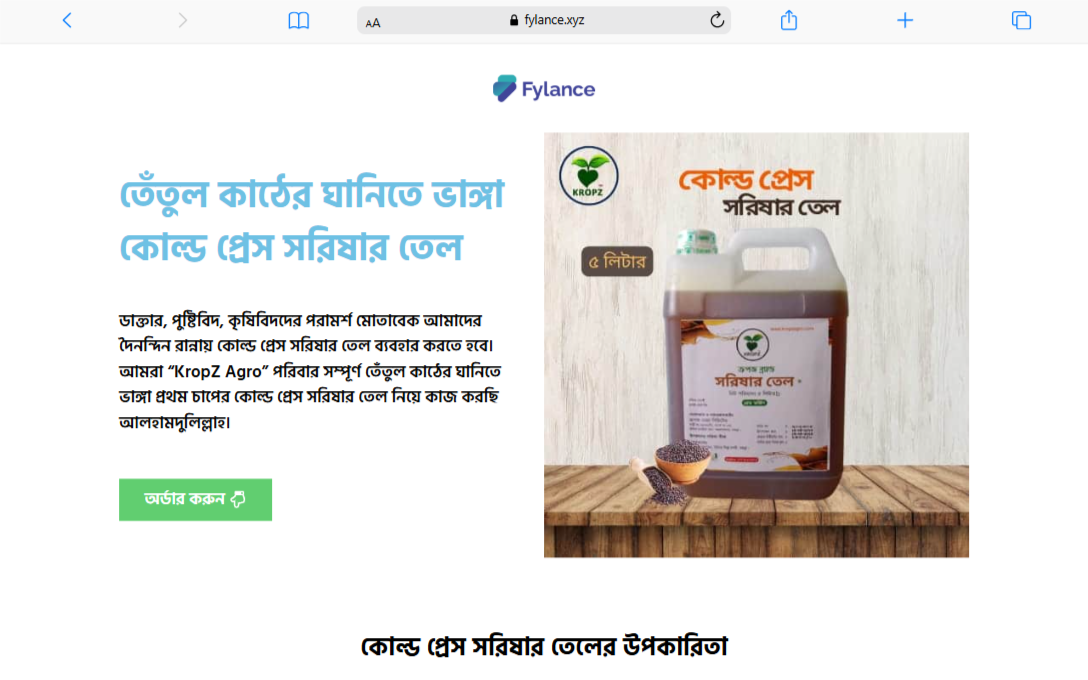
Task: Click the forward navigation arrow
Action: click(182, 20)
